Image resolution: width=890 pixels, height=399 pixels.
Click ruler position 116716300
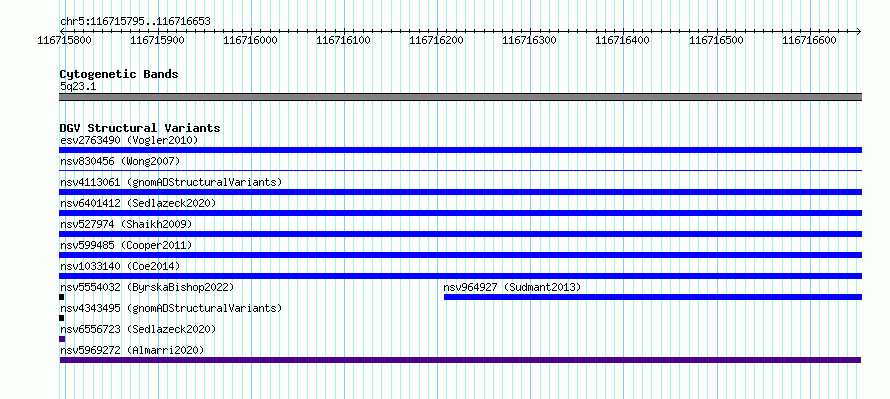[x=530, y=40]
